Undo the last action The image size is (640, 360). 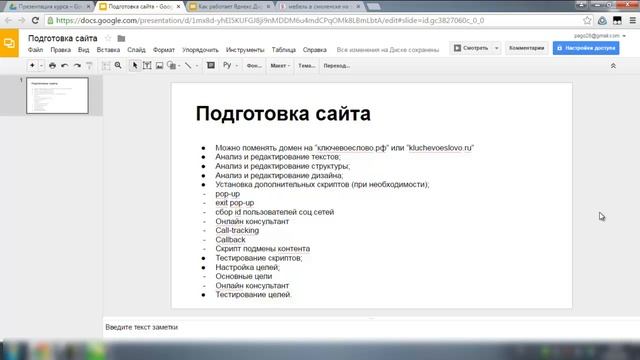click(x=64, y=65)
